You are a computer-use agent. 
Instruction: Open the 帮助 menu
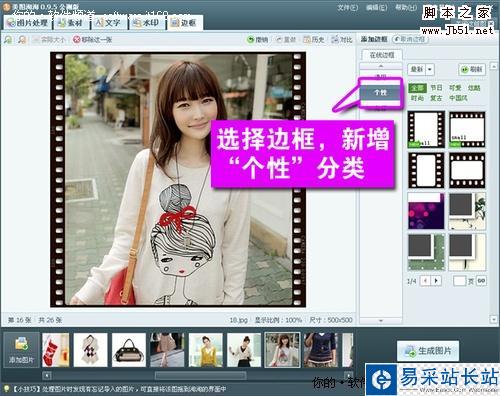click(405, 7)
